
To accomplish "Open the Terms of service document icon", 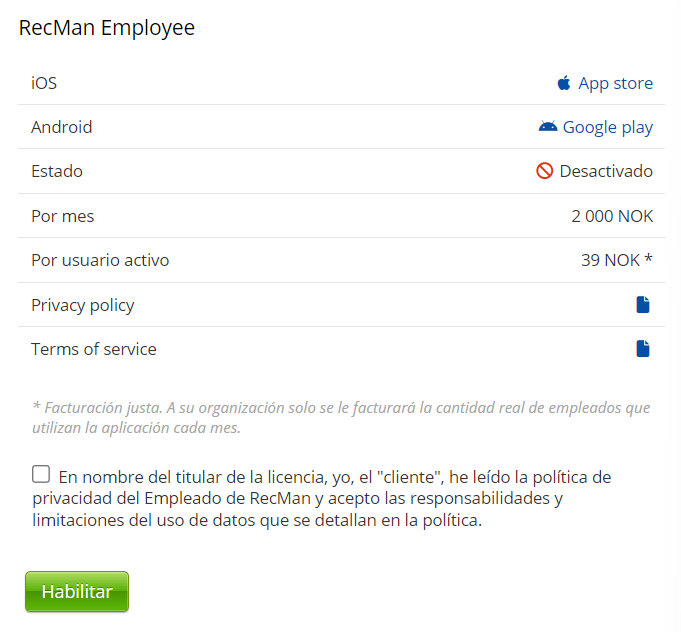I will coord(643,349).
